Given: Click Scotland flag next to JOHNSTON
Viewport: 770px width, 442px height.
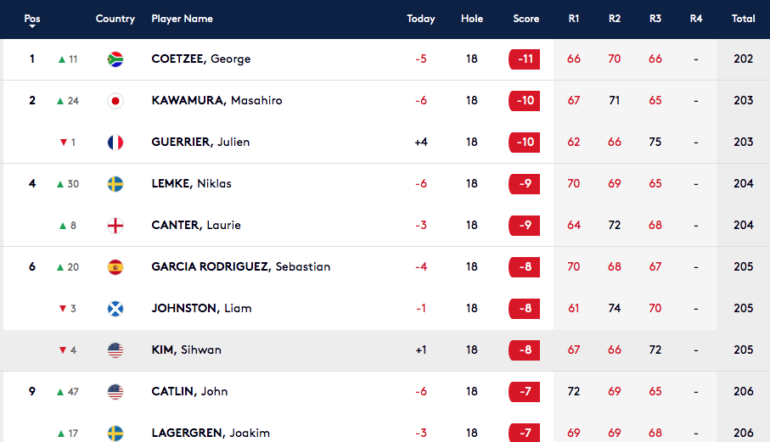Looking at the screenshot, I should [x=115, y=309].
